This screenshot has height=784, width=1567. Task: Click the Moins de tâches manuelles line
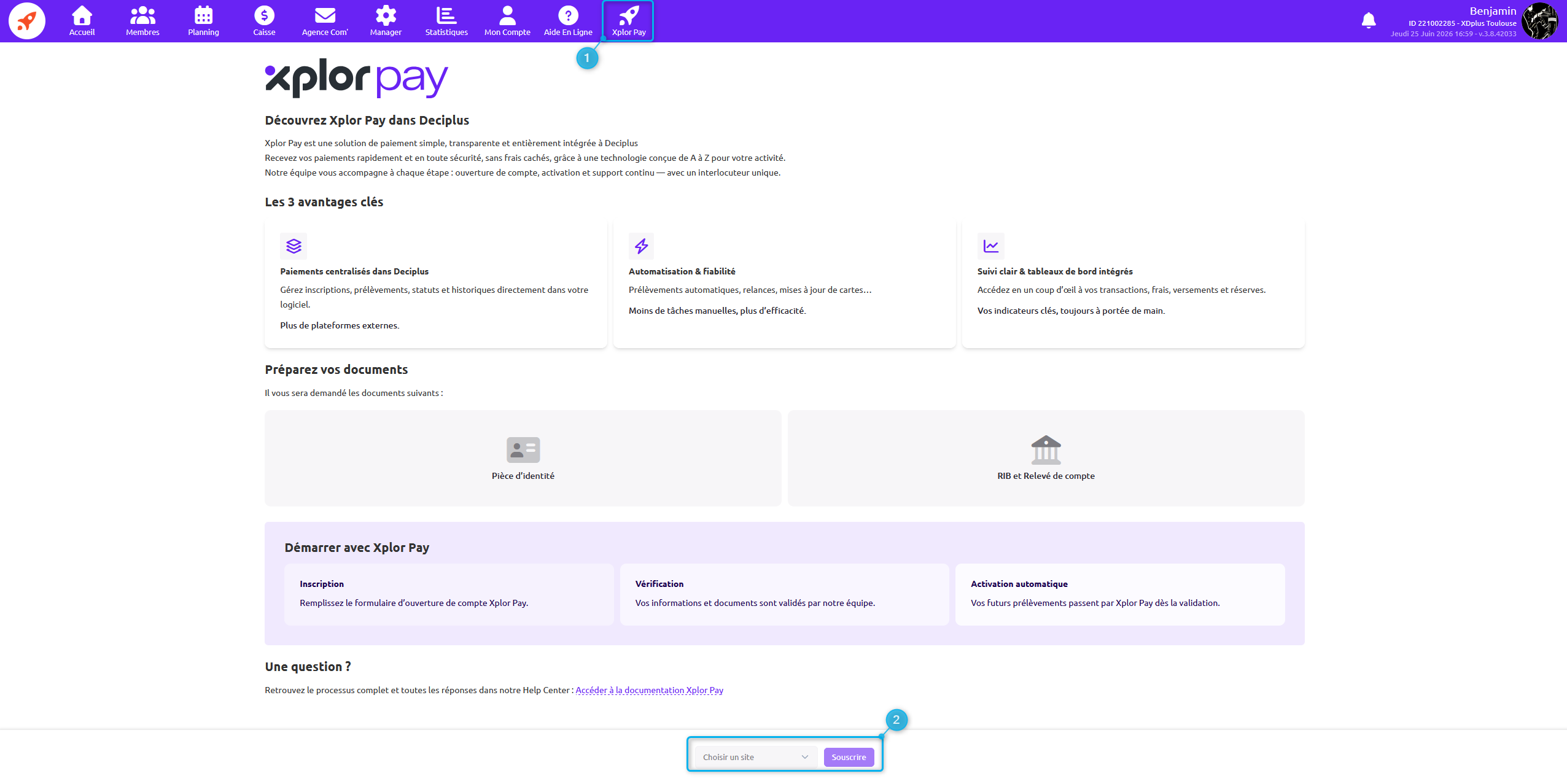[717, 311]
